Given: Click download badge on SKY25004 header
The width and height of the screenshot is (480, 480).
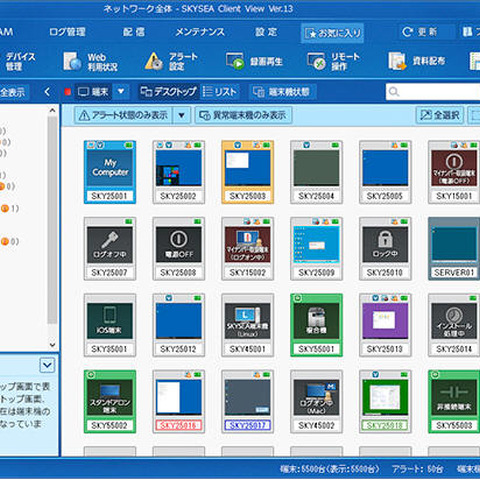Looking at the screenshot, I should (x=306, y=145).
